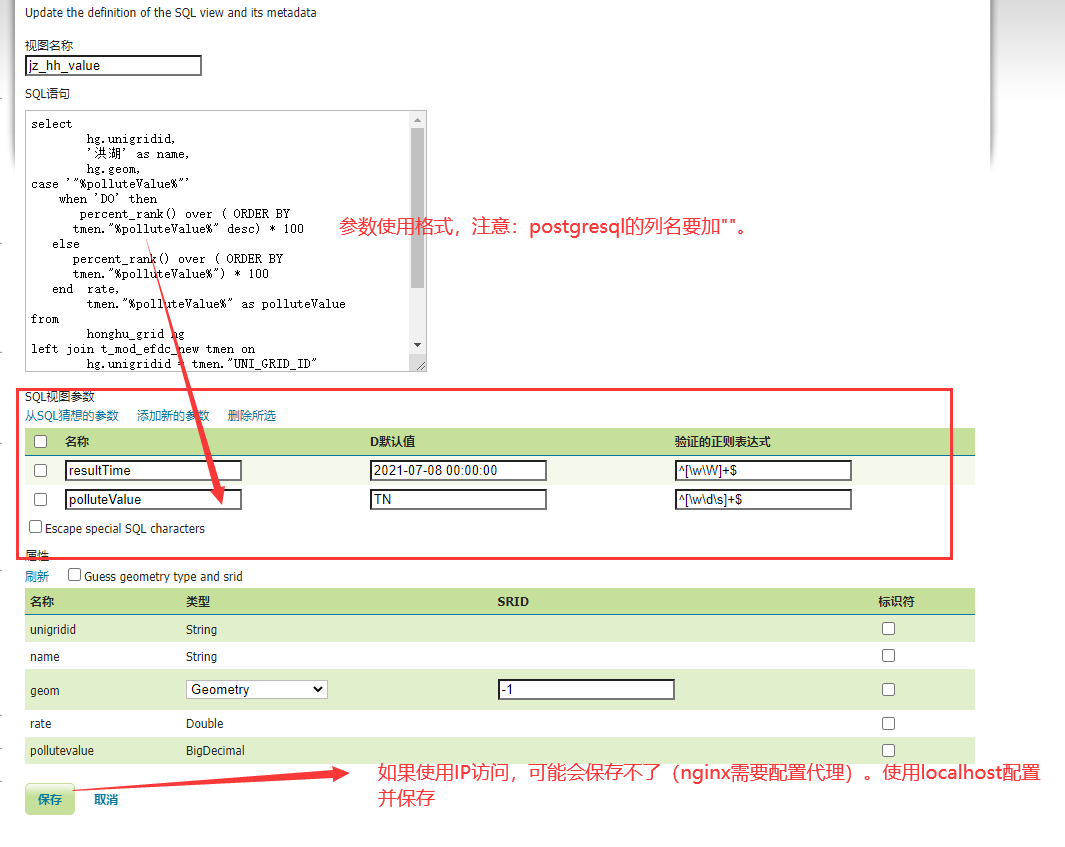Check the resultTime parameter row checkbox

[x=41, y=471]
